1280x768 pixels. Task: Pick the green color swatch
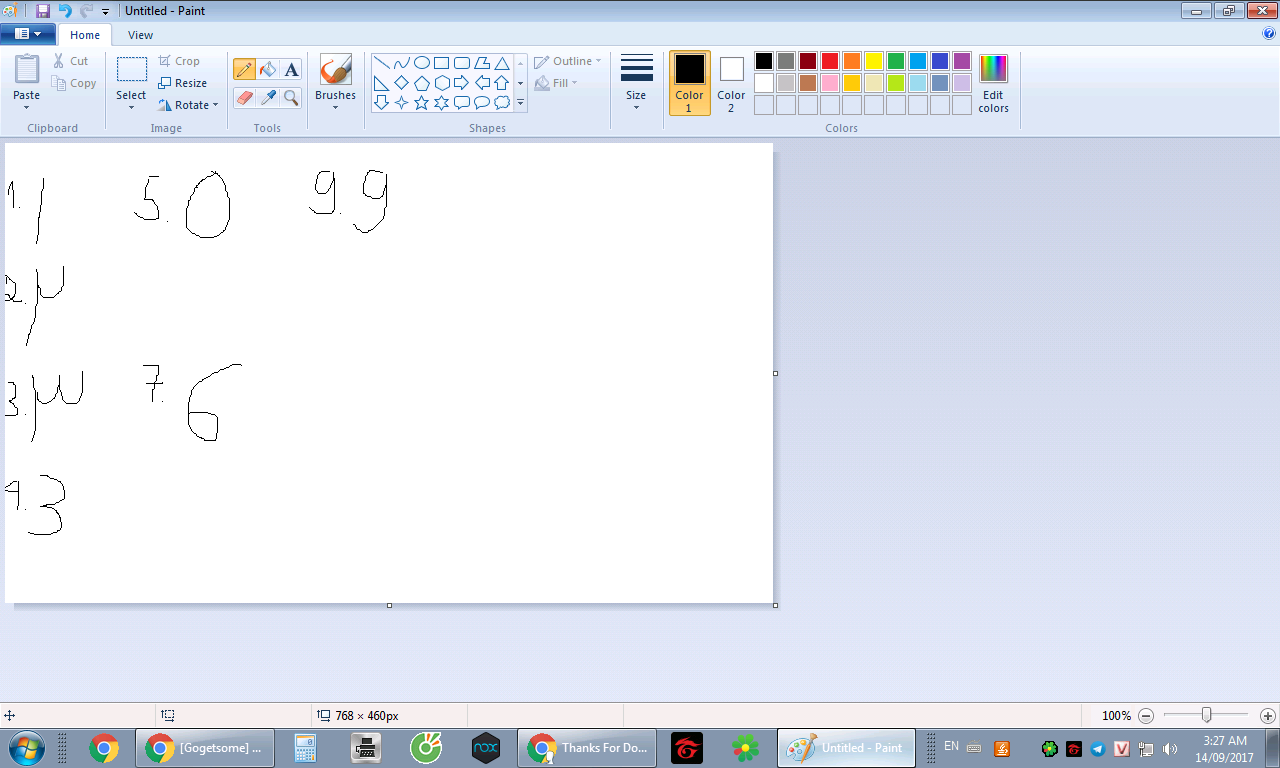tap(896, 61)
